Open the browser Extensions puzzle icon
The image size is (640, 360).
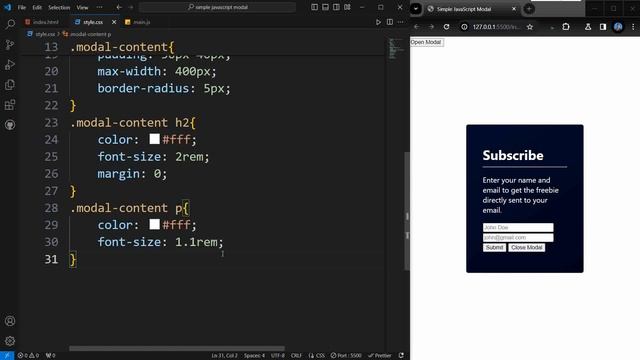[566, 27]
